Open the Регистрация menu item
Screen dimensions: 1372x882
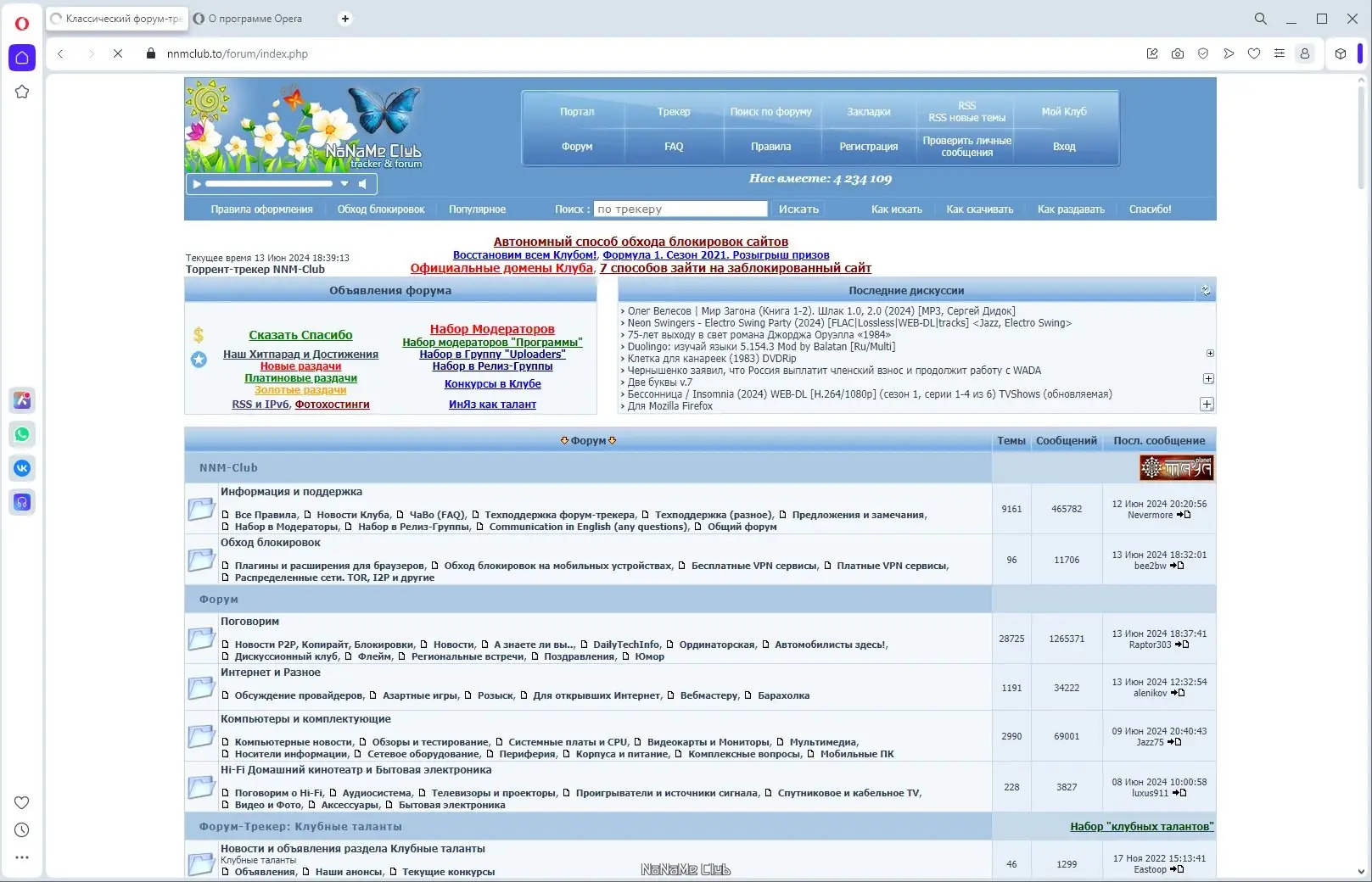tap(869, 147)
